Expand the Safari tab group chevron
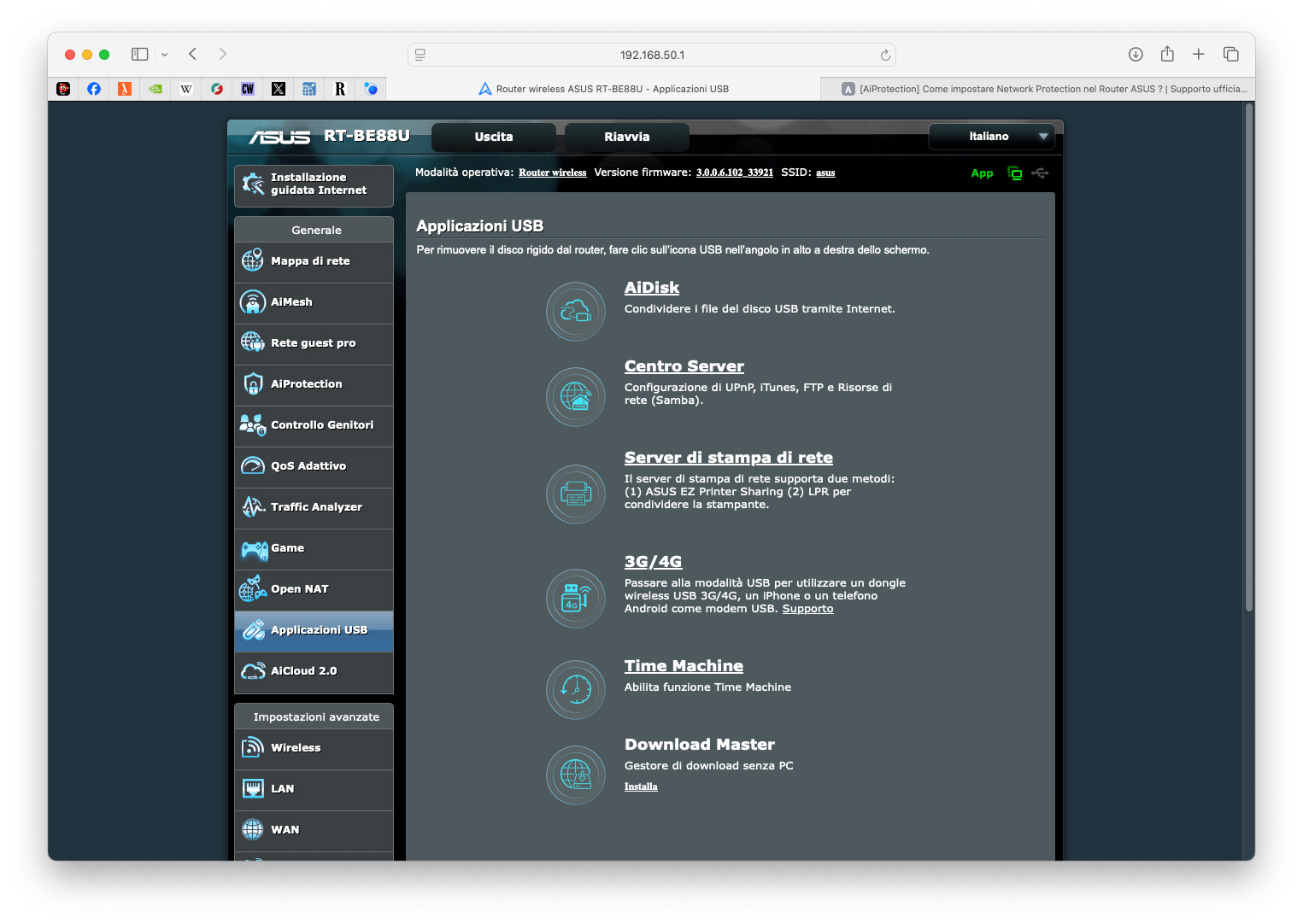This screenshot has width=1303, height=924. click(164, 55)
